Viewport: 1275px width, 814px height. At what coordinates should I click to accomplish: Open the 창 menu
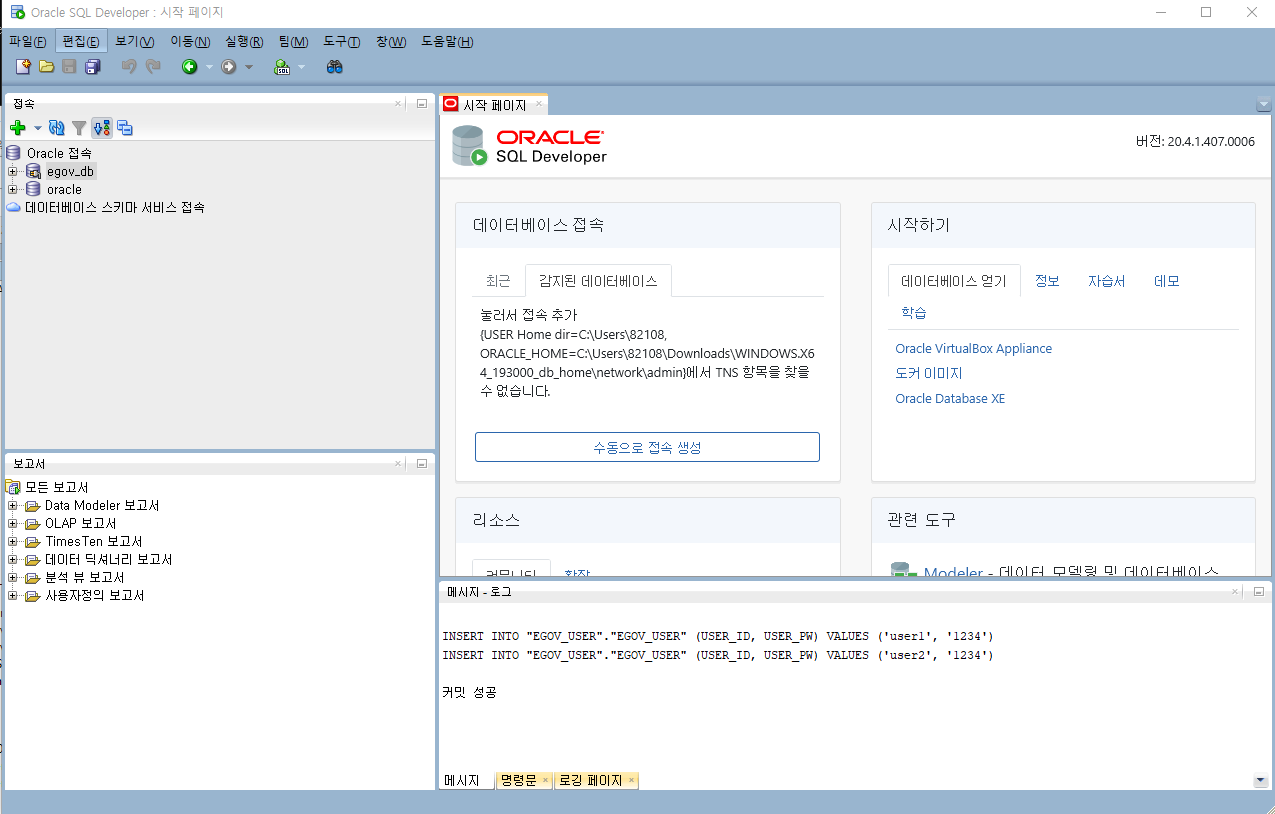point(391,41)
